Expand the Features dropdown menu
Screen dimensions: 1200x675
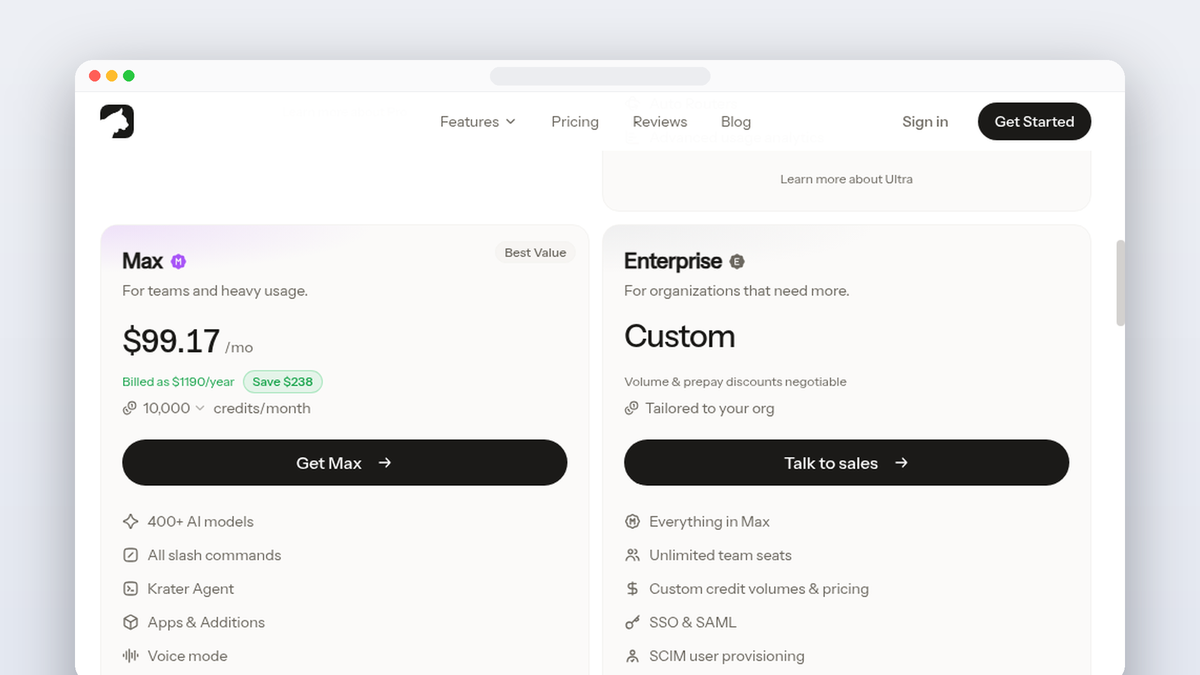coord(478,122)
